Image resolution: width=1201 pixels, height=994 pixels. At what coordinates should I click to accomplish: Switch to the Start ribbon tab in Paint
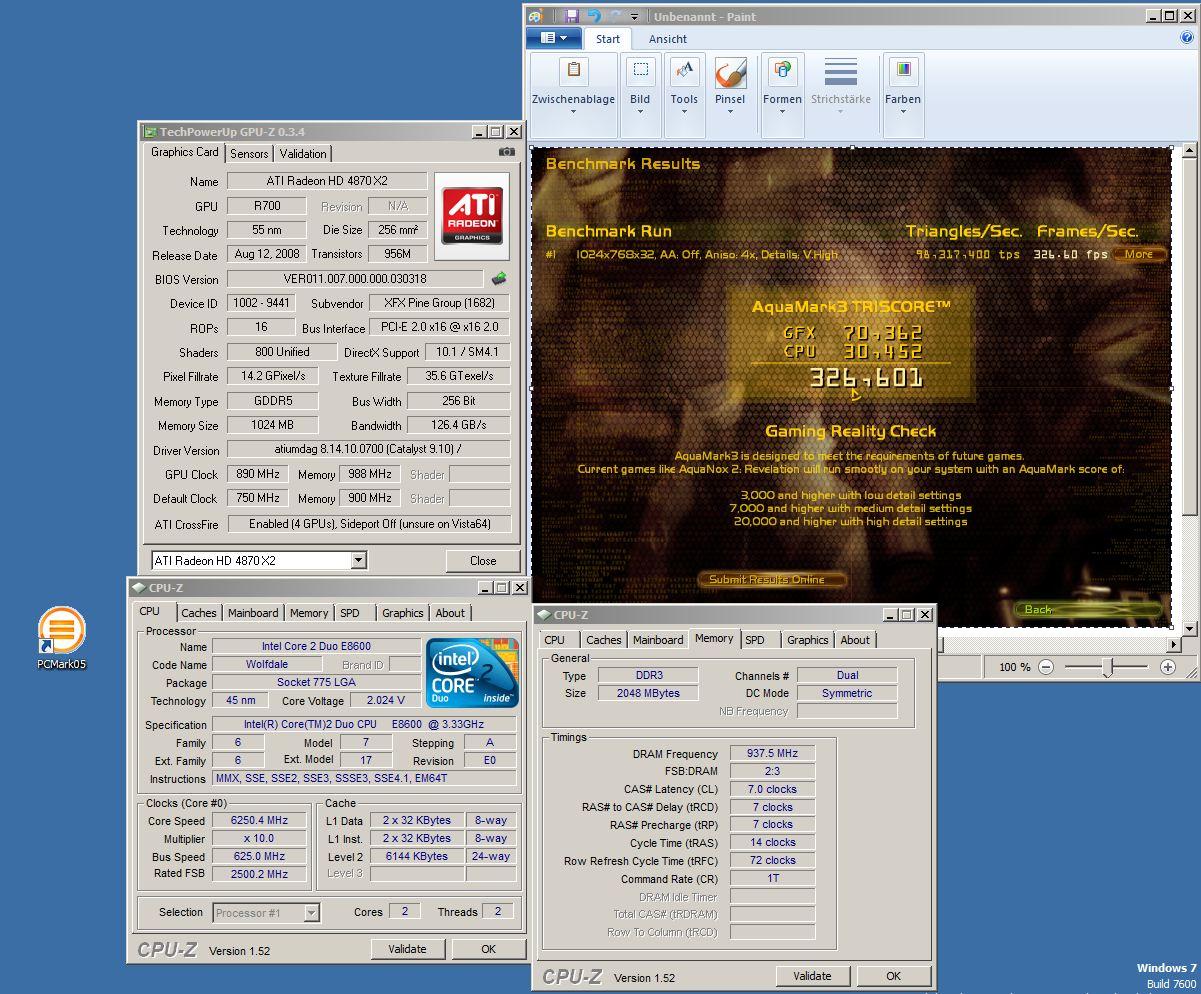point(608,39)
